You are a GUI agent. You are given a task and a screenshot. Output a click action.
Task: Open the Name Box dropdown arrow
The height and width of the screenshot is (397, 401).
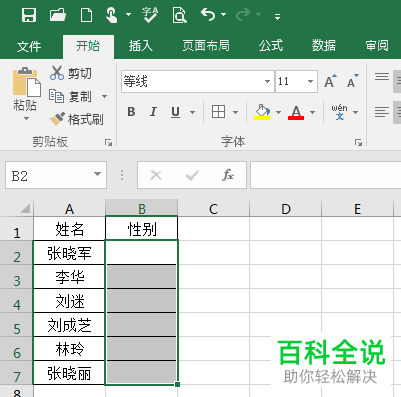click(x=97, y=174)
